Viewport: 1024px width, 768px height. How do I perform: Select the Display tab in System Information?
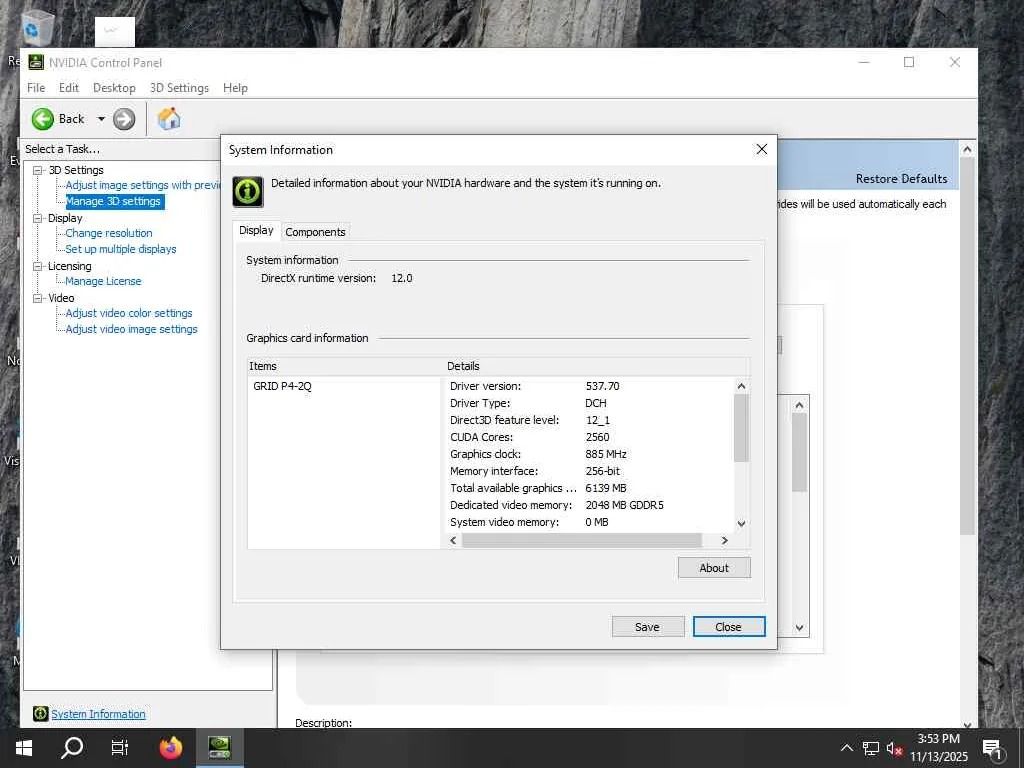257,231
